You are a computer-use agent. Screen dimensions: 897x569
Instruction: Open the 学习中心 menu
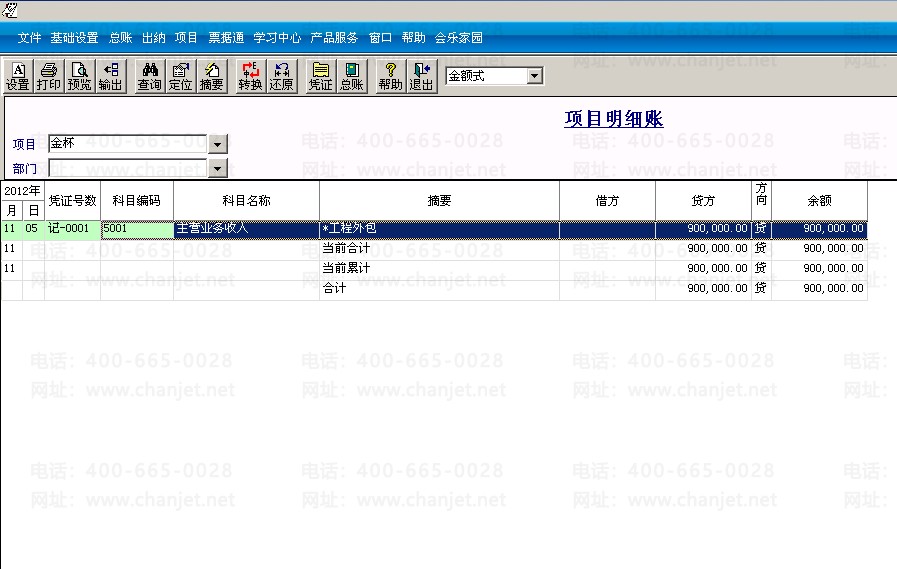(277, 38)
